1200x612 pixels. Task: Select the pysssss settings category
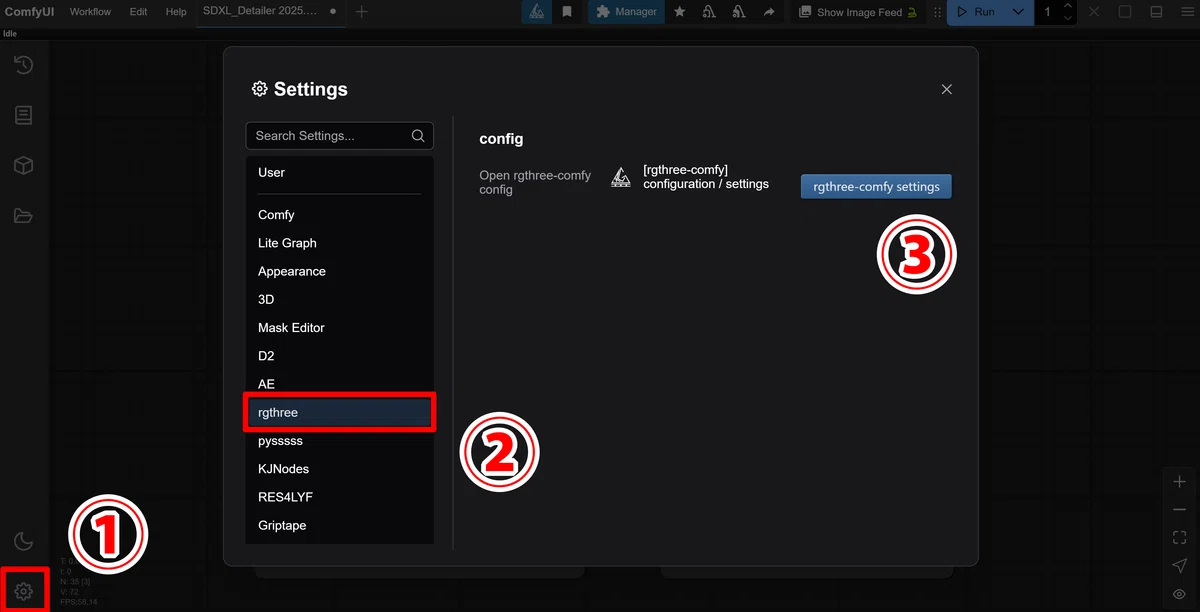pyautogui.click(x=339, y=440)
